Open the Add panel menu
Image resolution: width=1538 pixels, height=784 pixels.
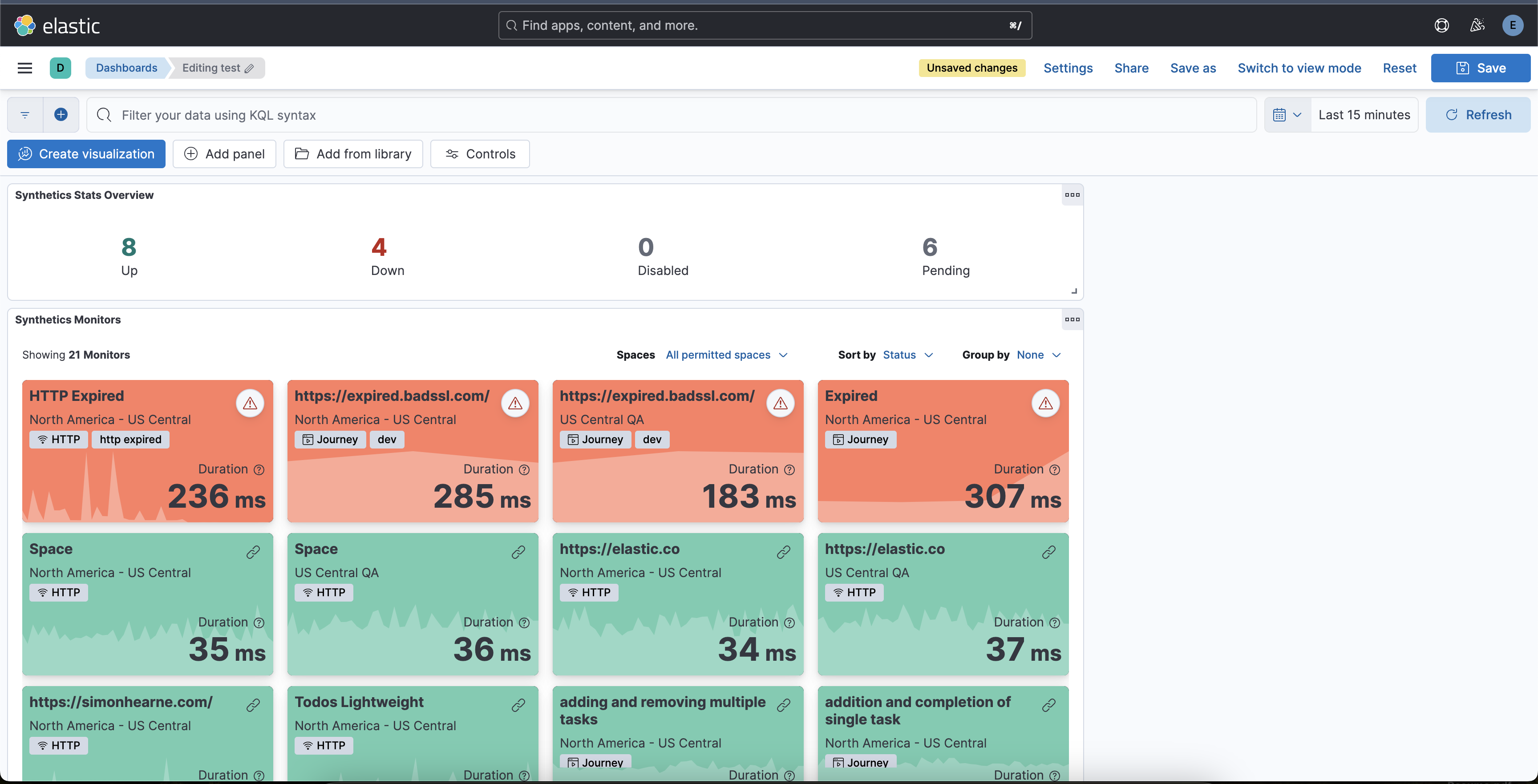pos(224,154)
